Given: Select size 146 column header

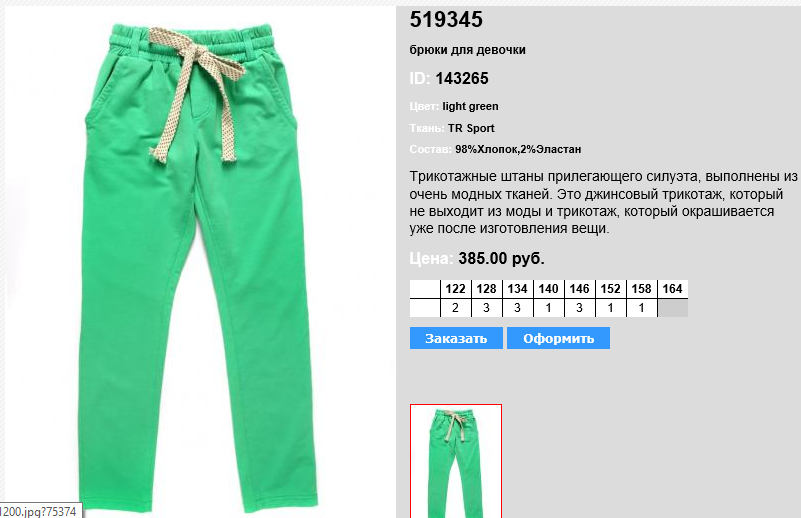Looking at the screenshot, I should point(579,289).
